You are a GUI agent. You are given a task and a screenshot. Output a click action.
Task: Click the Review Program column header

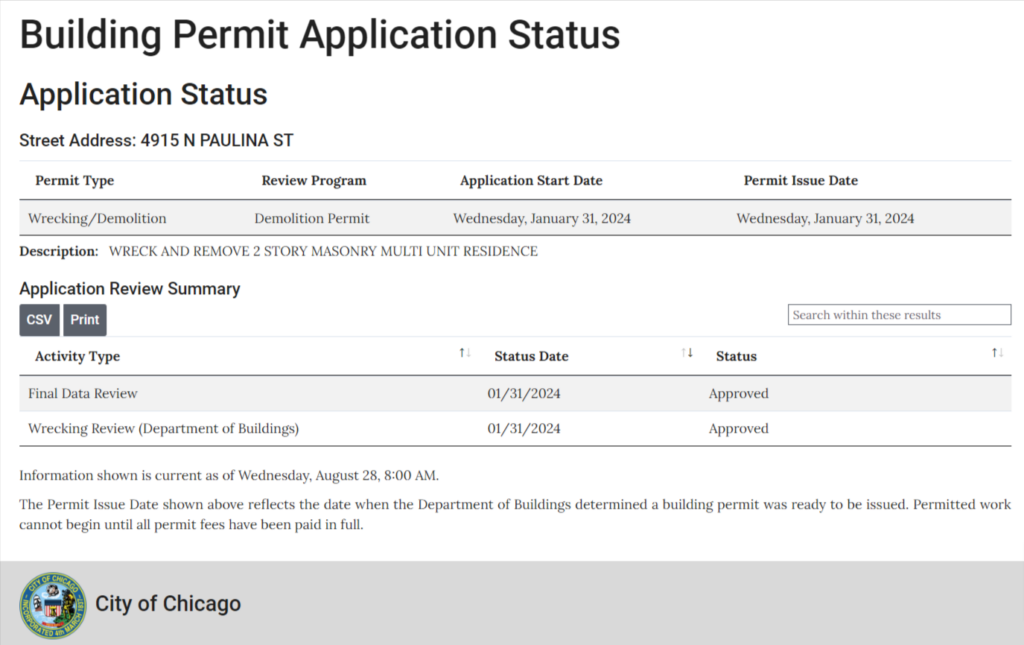click(314, 181)
